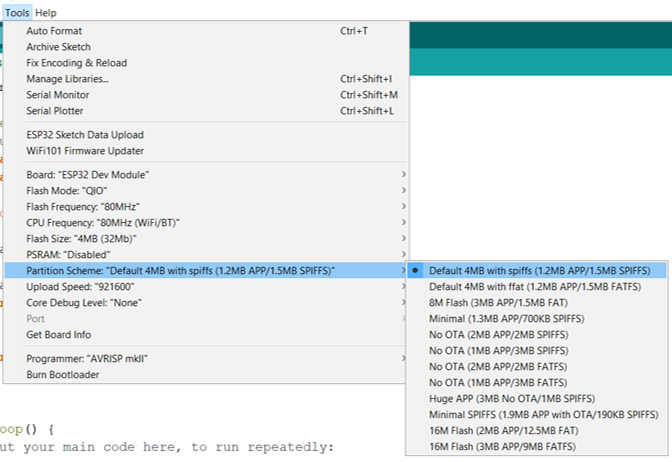Expand the Board ESP32 Dev Module submenu
This screenshot has height=462, width=672.
click(x=205, y=174)
